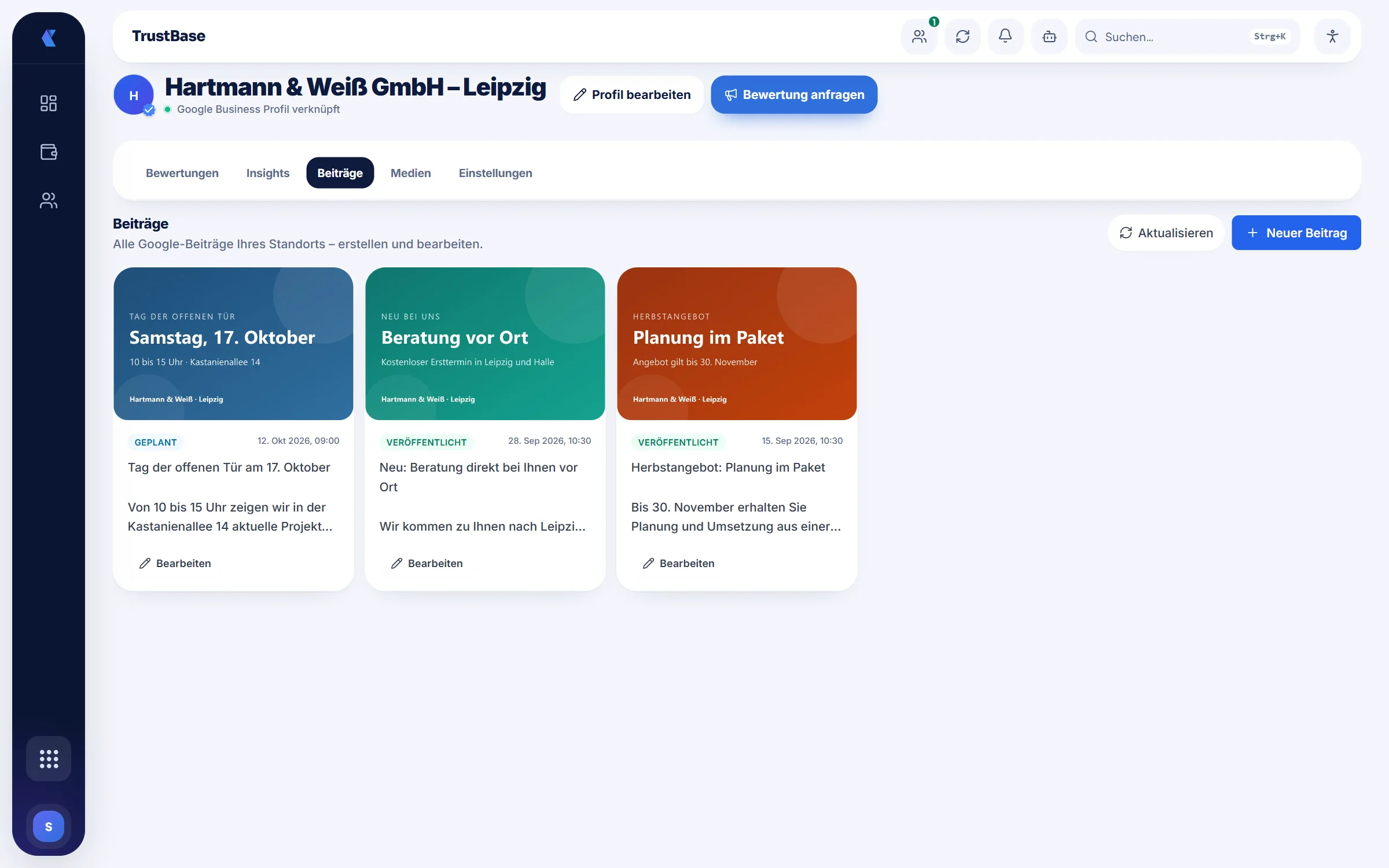1389x868 pixels.
Task: Click title Tag der offenen Tür am 17. Oktober
Action: tap(229, 467)
